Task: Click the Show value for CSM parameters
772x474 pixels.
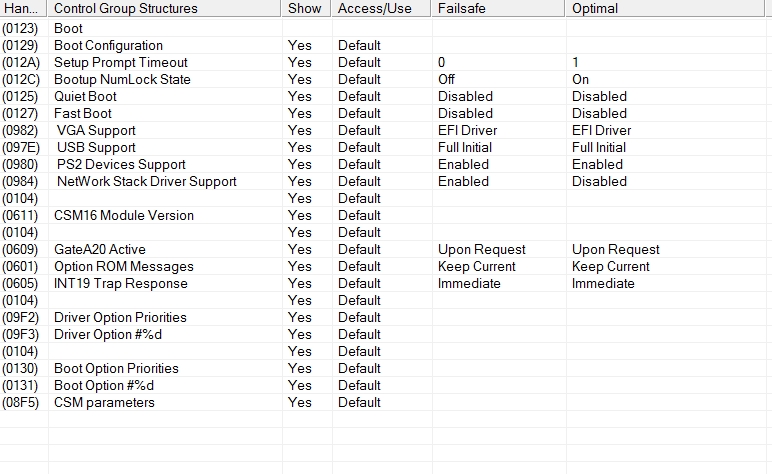Action: click(300, 402)
